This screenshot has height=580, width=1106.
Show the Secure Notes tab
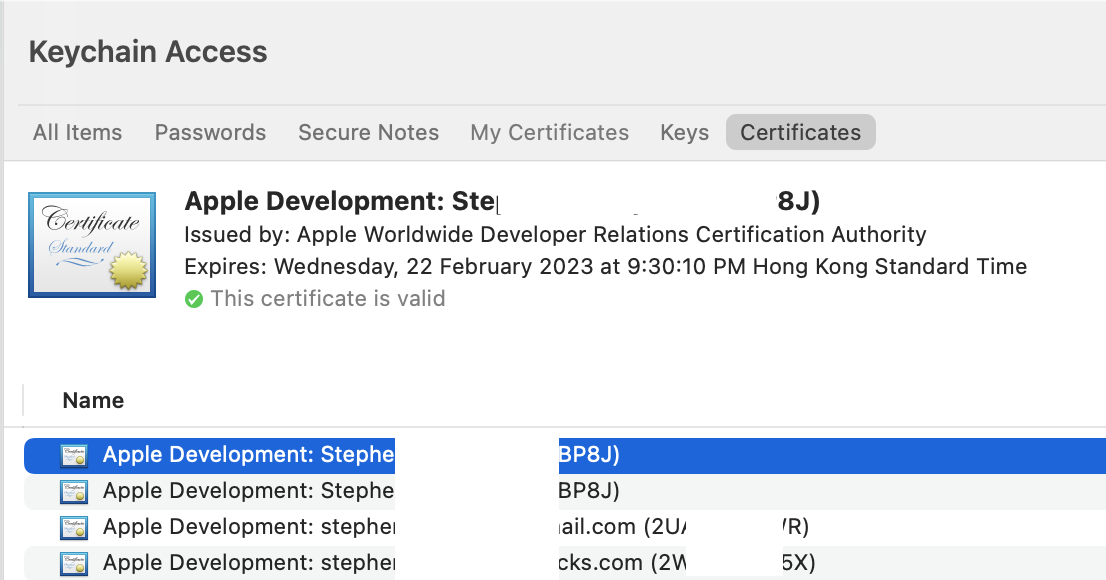368,133
